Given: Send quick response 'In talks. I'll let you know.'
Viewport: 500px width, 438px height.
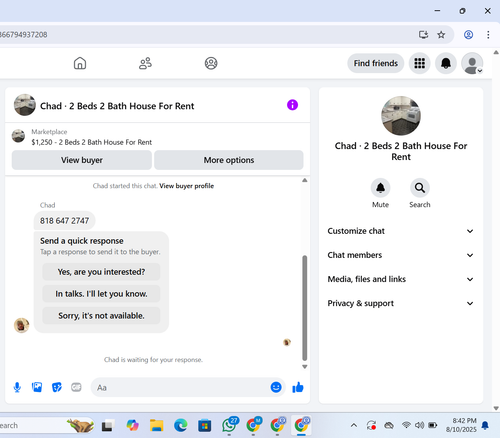Looking at the screenshot, I should point(101,294).
